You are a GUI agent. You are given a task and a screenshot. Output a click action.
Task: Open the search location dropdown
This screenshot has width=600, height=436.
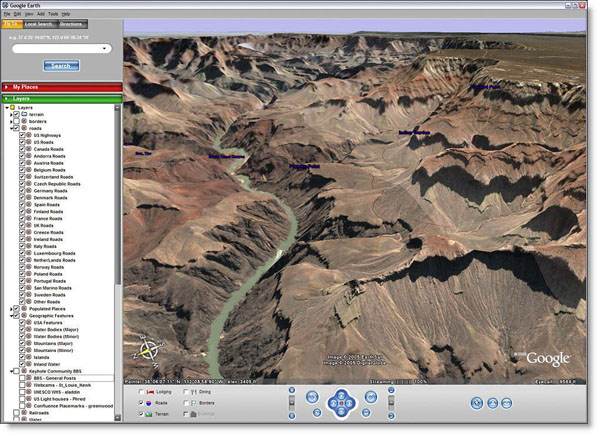[104, 48]
